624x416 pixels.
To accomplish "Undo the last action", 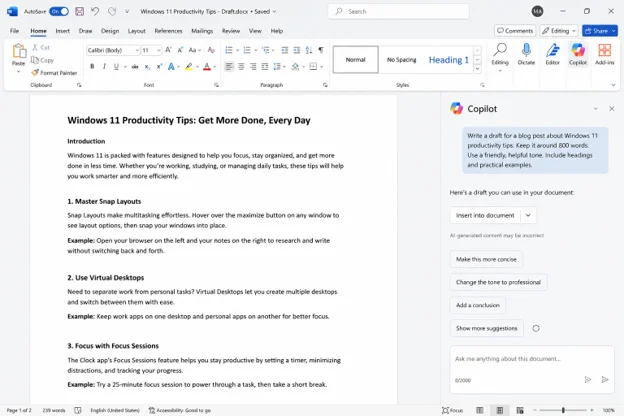I will [95, 12].
